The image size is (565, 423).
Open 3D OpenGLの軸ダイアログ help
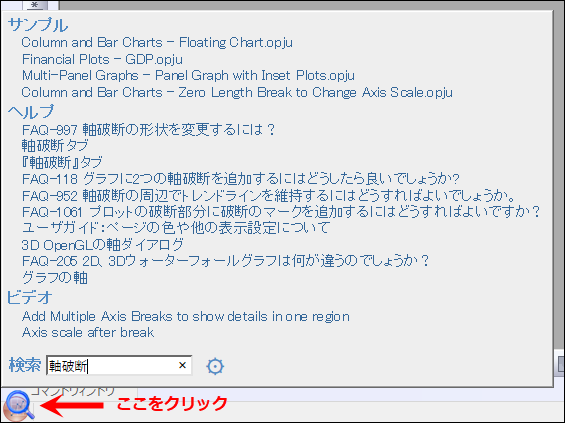point(103,245)
